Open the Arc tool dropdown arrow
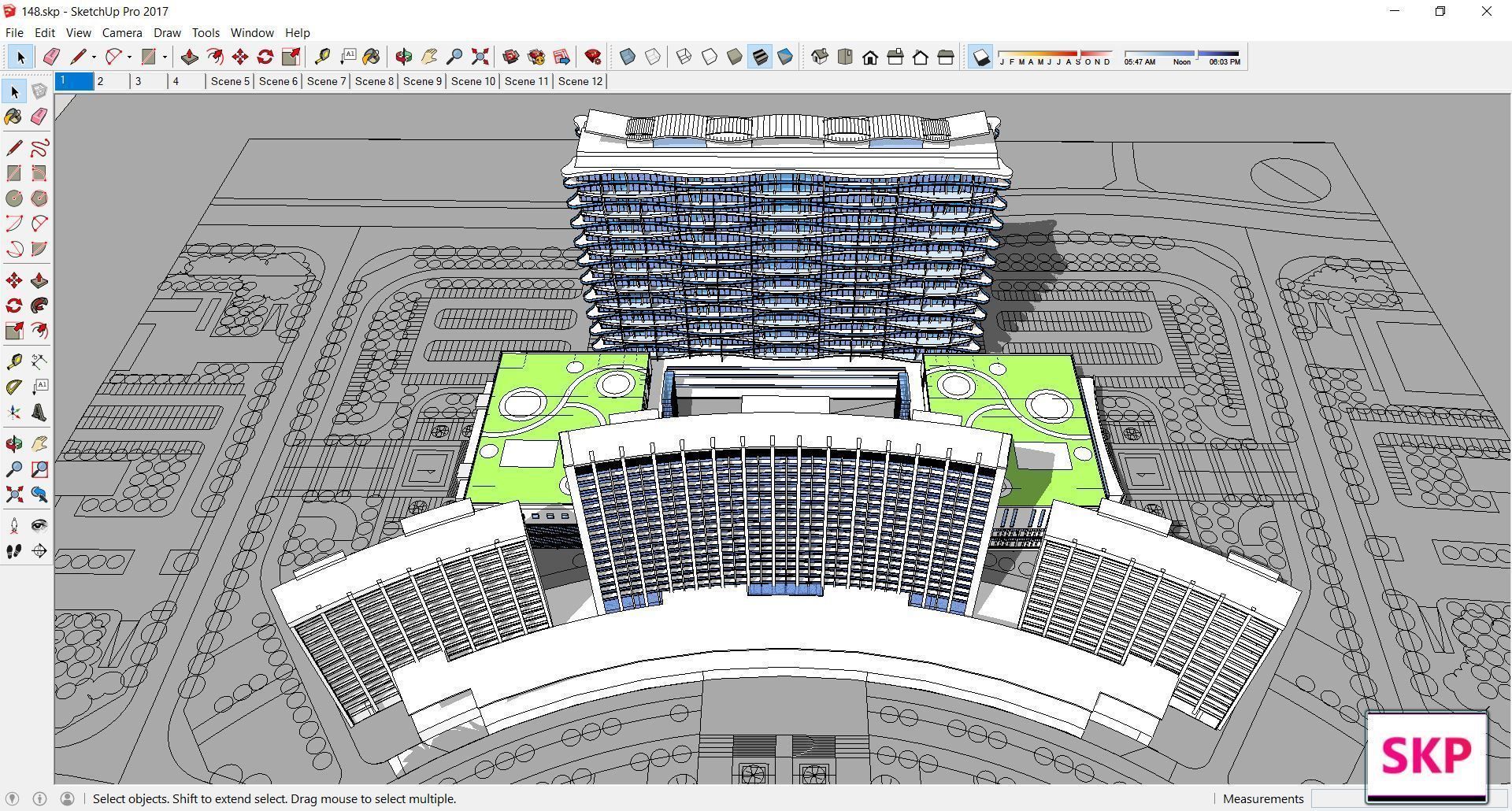The height and width of the screenshot is (811, 1512). coord(129,57)
